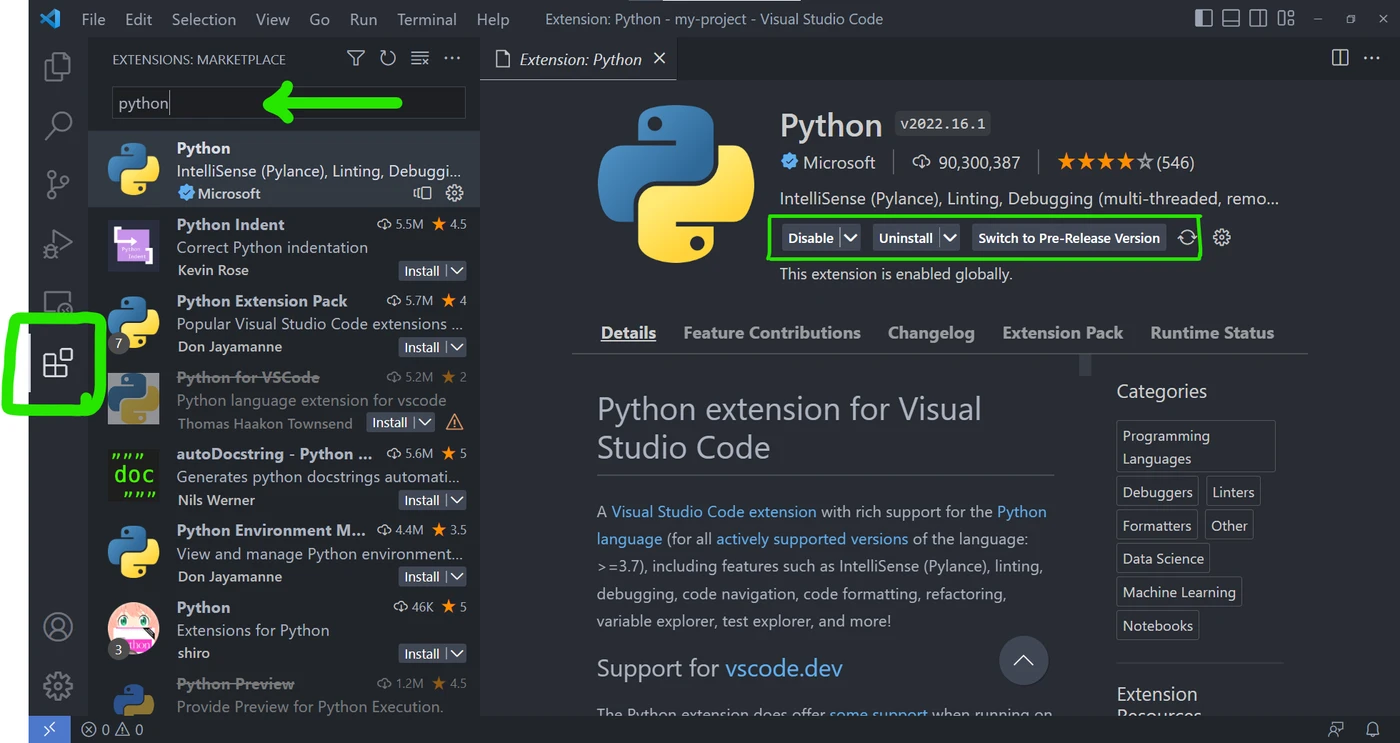Open manage gear in extension details header

[x=1222, y=238]
